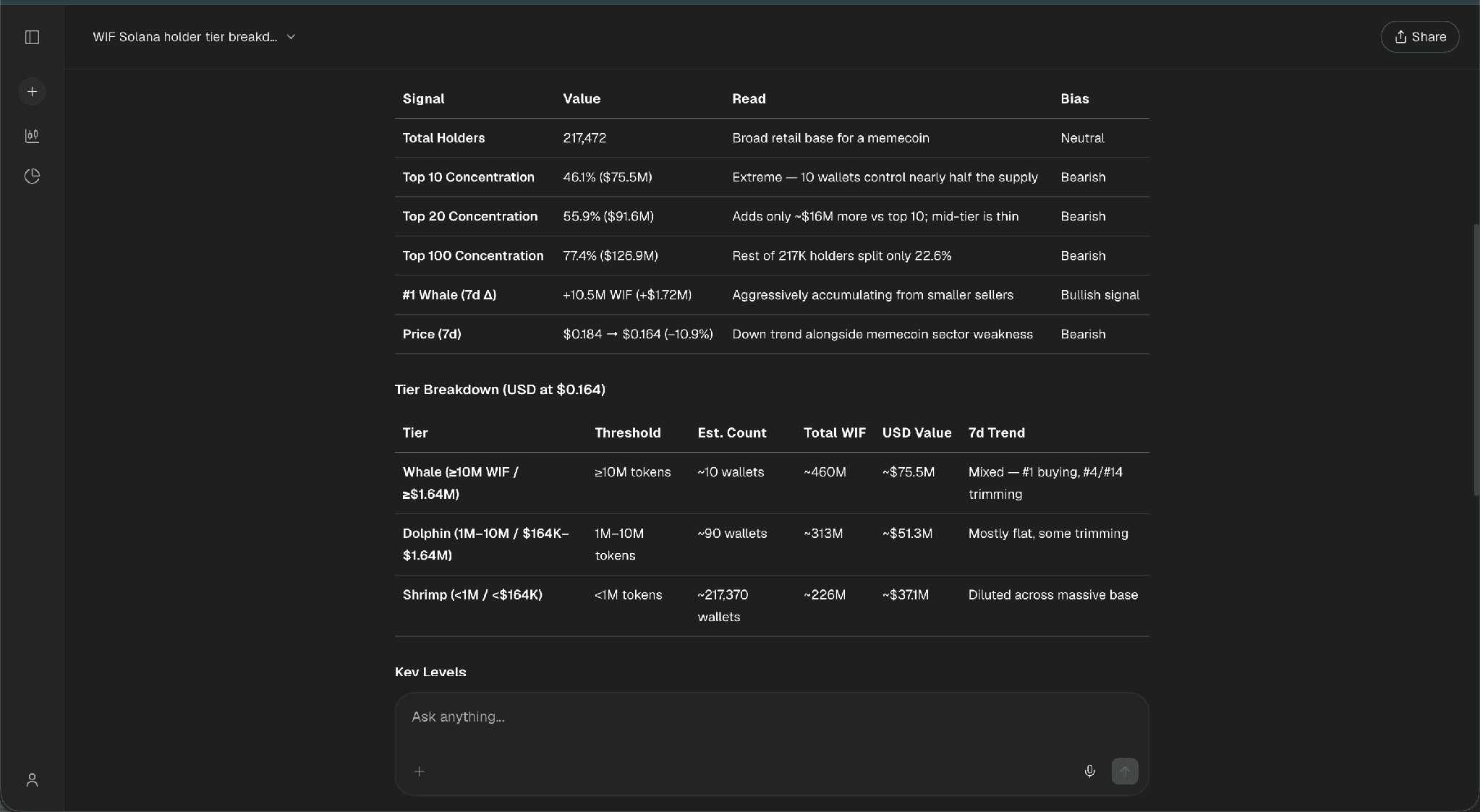Select '~313M' total WIF cell

click(823, 534)
